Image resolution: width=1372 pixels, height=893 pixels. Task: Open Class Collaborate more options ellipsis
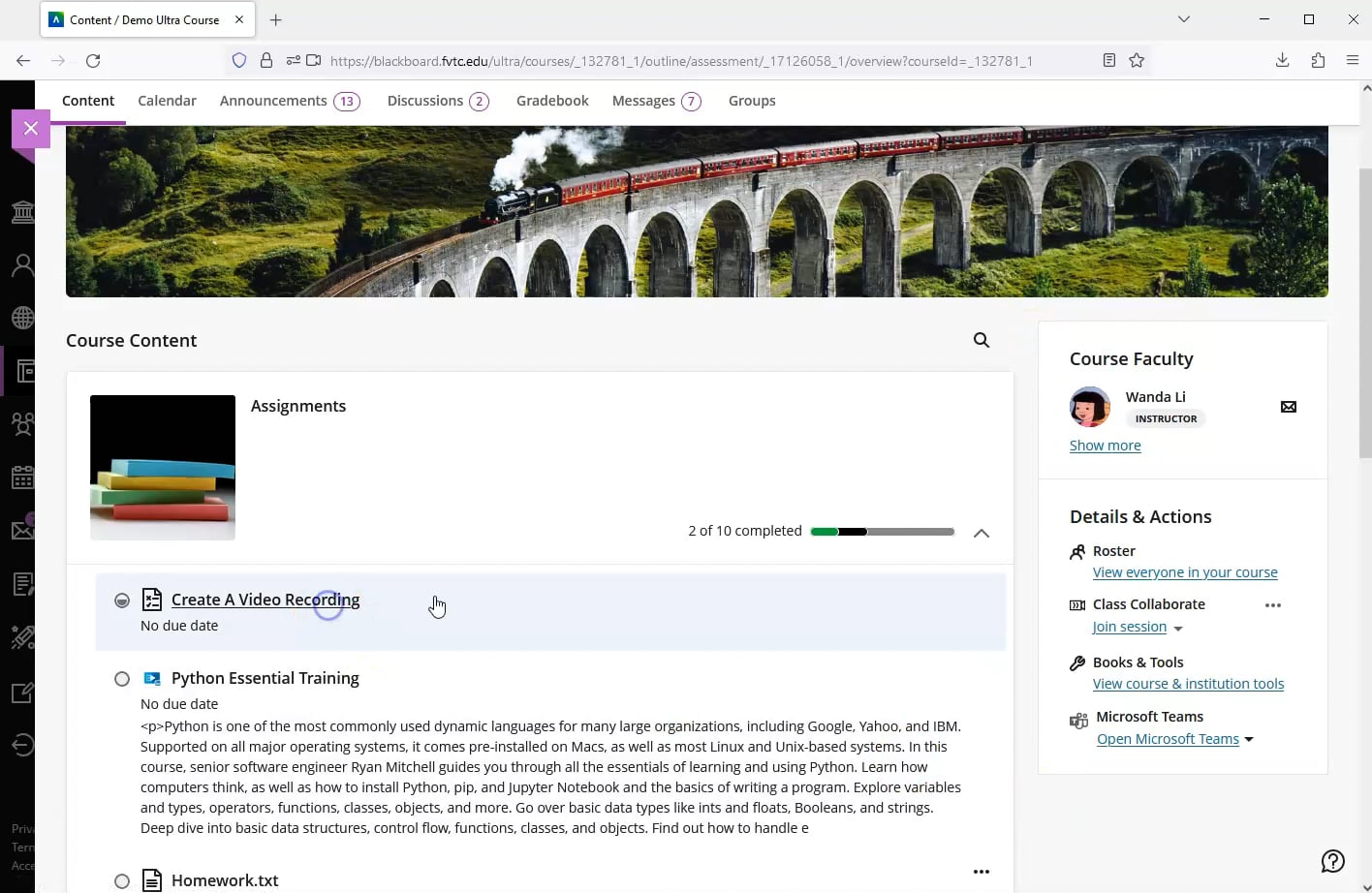tap(1273, 605)
